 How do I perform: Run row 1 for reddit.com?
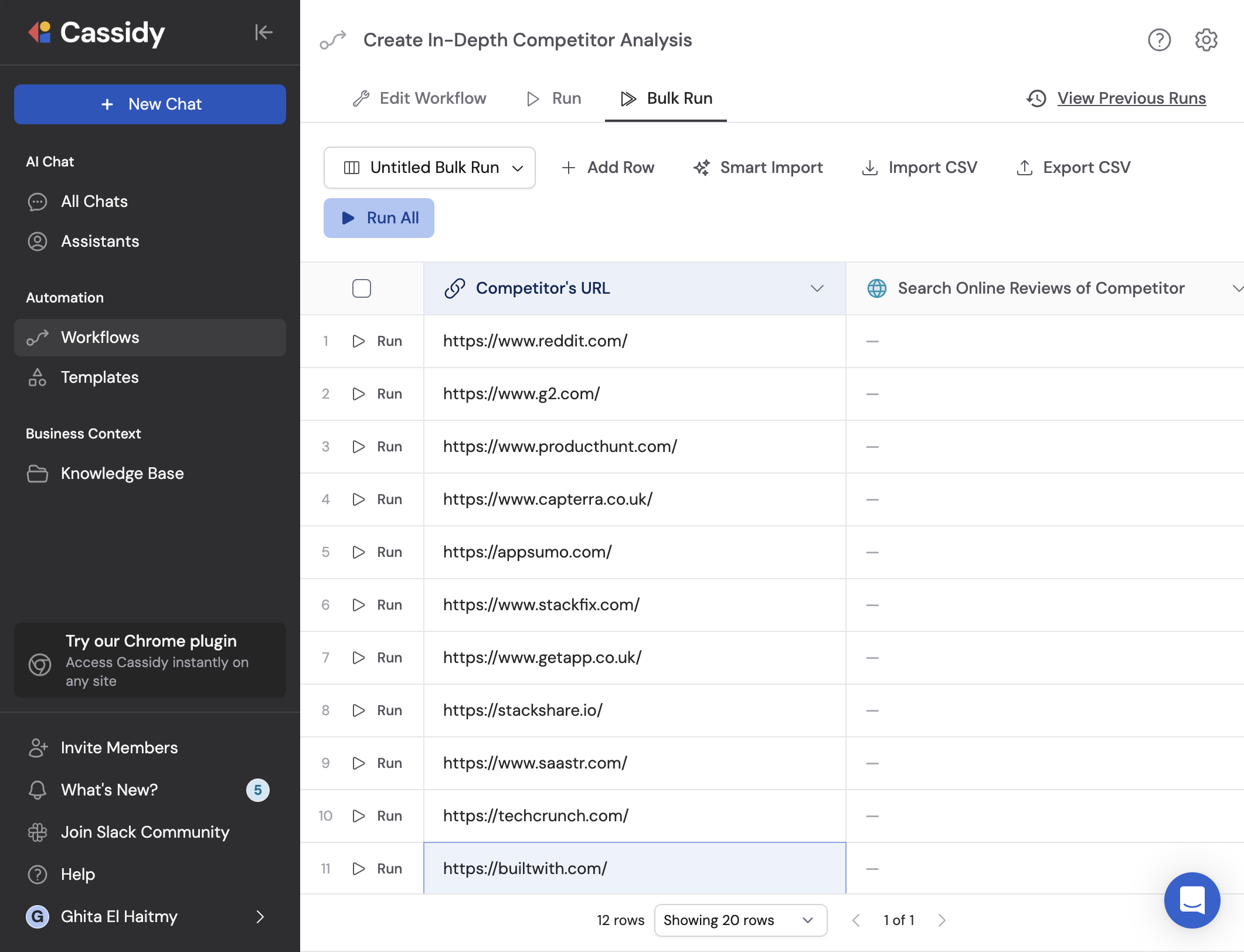[377, 341]
